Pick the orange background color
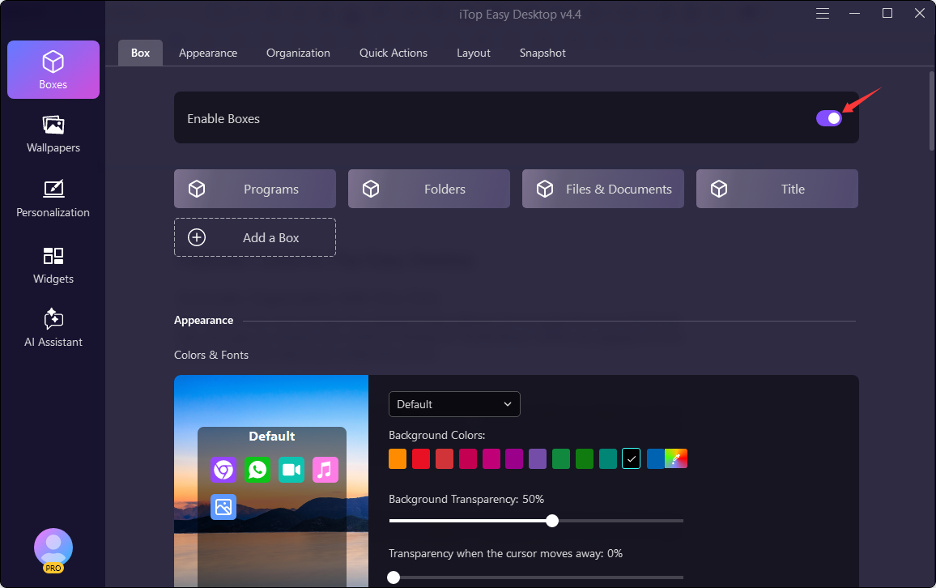 pos(398,459)
